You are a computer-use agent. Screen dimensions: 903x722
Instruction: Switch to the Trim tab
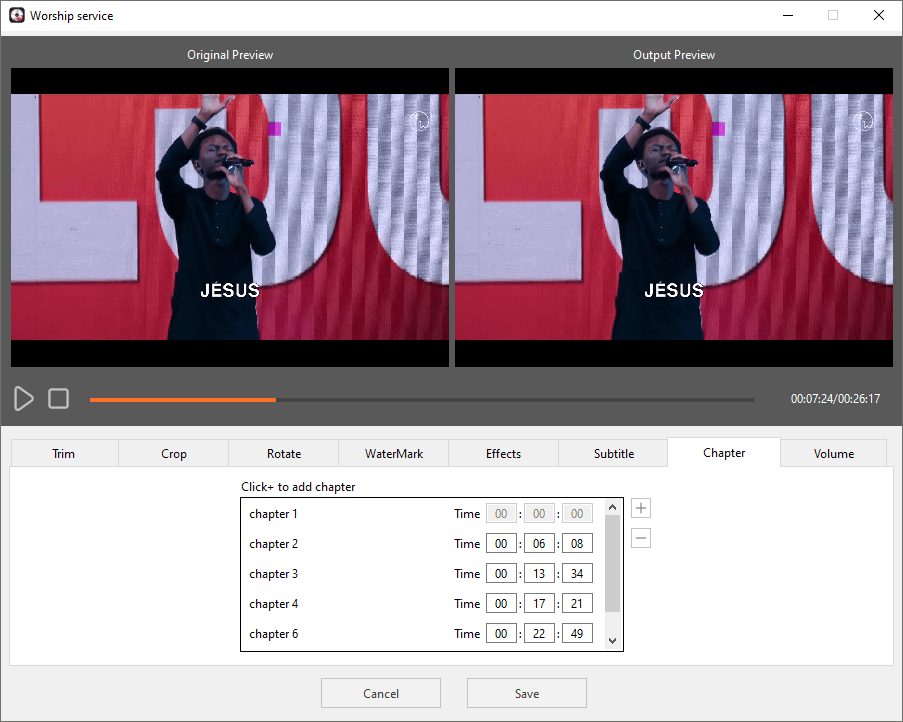point(63,453)
